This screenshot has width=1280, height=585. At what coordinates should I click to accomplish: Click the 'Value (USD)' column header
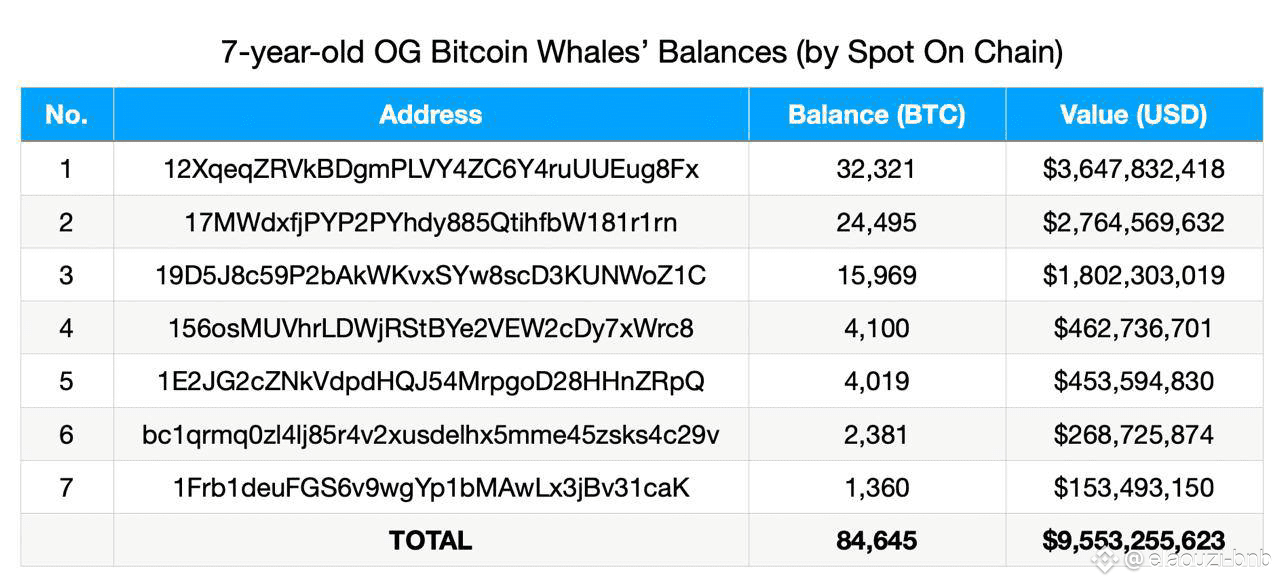point(1134,114)
